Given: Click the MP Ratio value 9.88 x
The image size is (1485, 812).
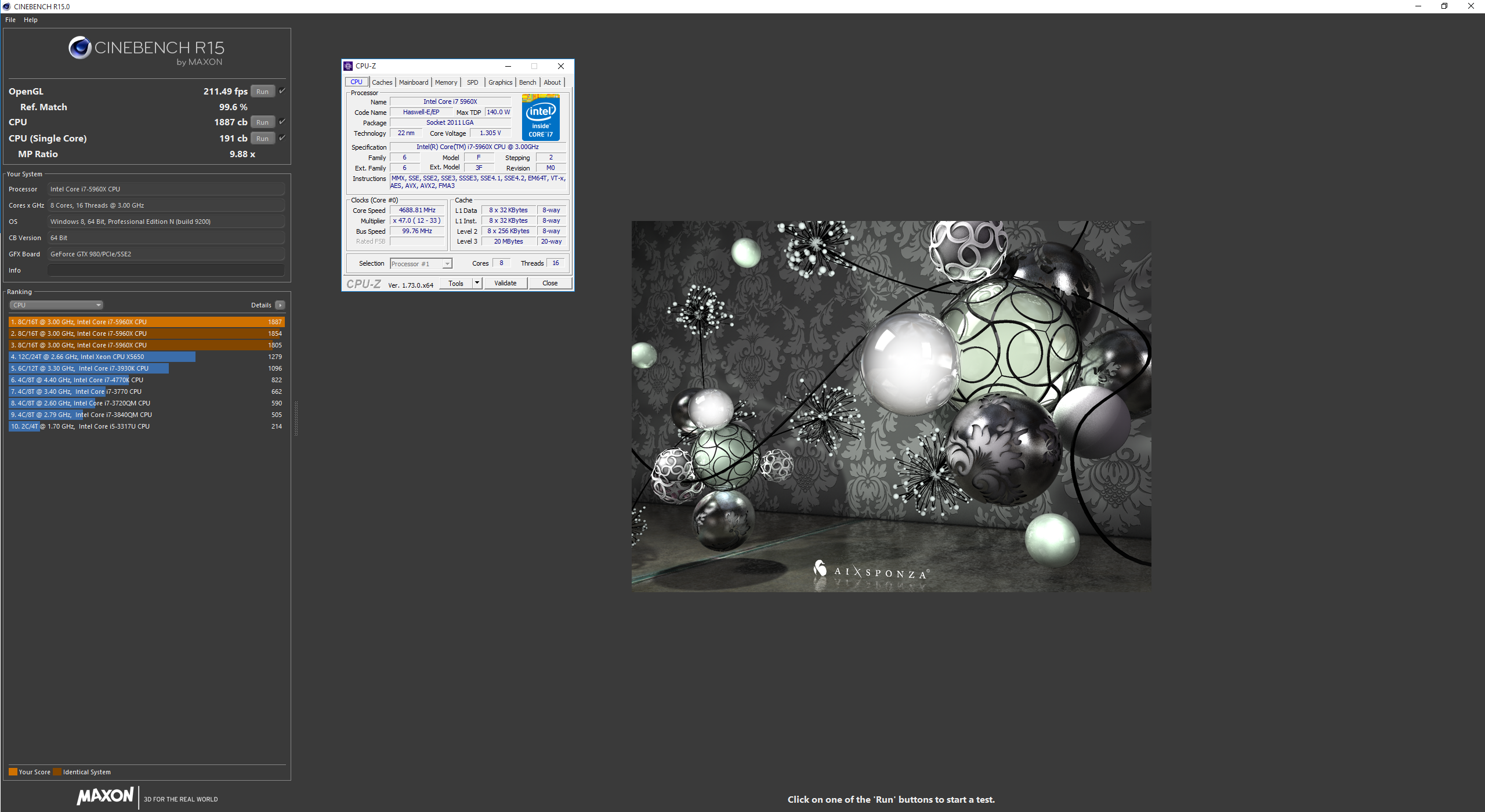Looking at the screenshot, I should (242, 154).
